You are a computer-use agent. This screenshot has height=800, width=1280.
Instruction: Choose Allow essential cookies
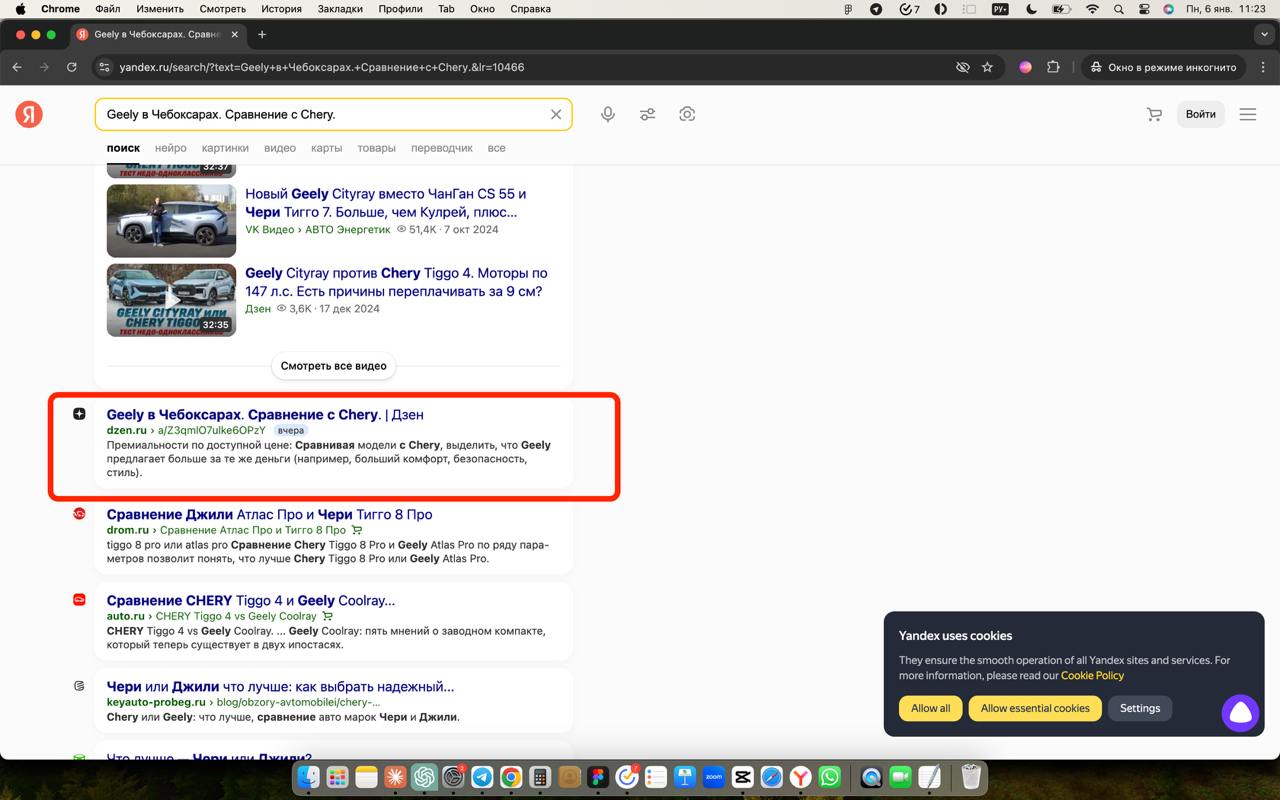click(1035, 708)
